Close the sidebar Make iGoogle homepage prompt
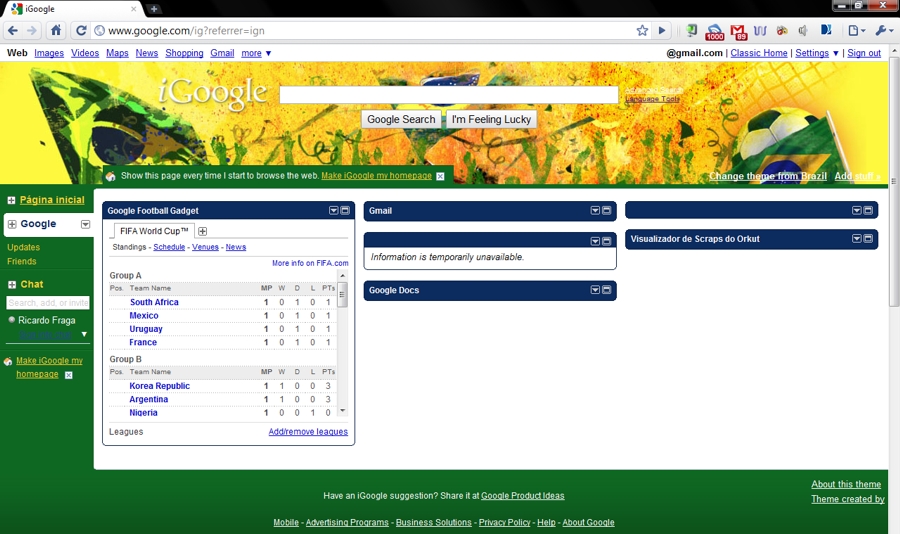 (x=69, y=375)
